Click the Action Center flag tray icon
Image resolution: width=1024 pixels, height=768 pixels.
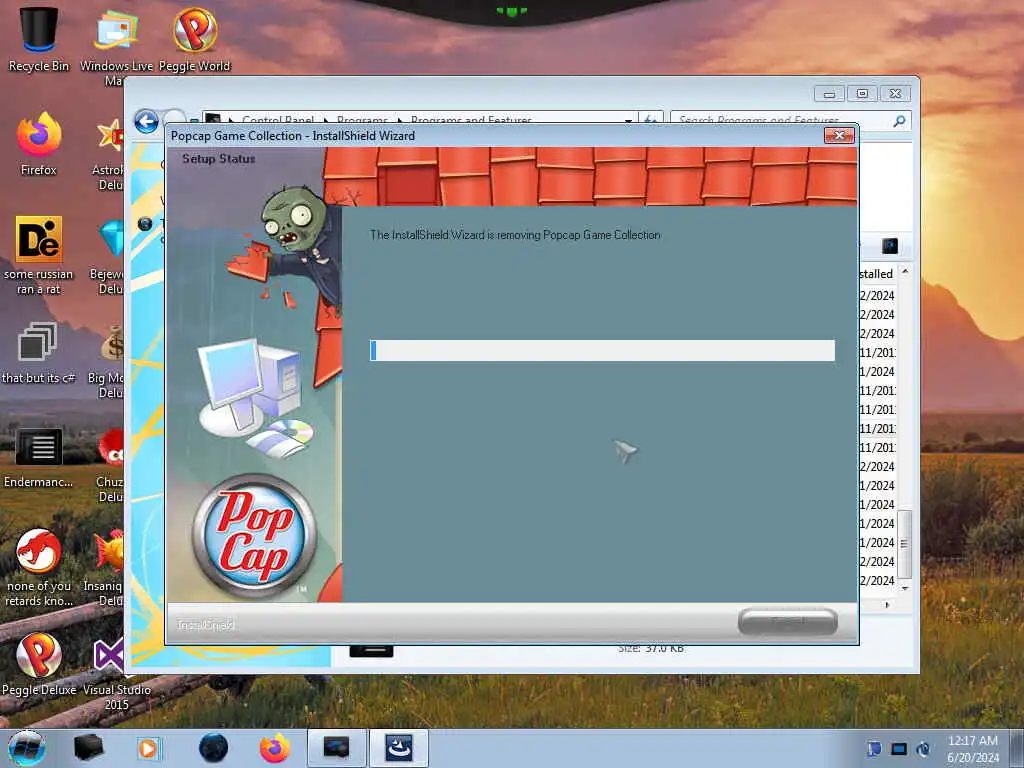tap(874, 749)
